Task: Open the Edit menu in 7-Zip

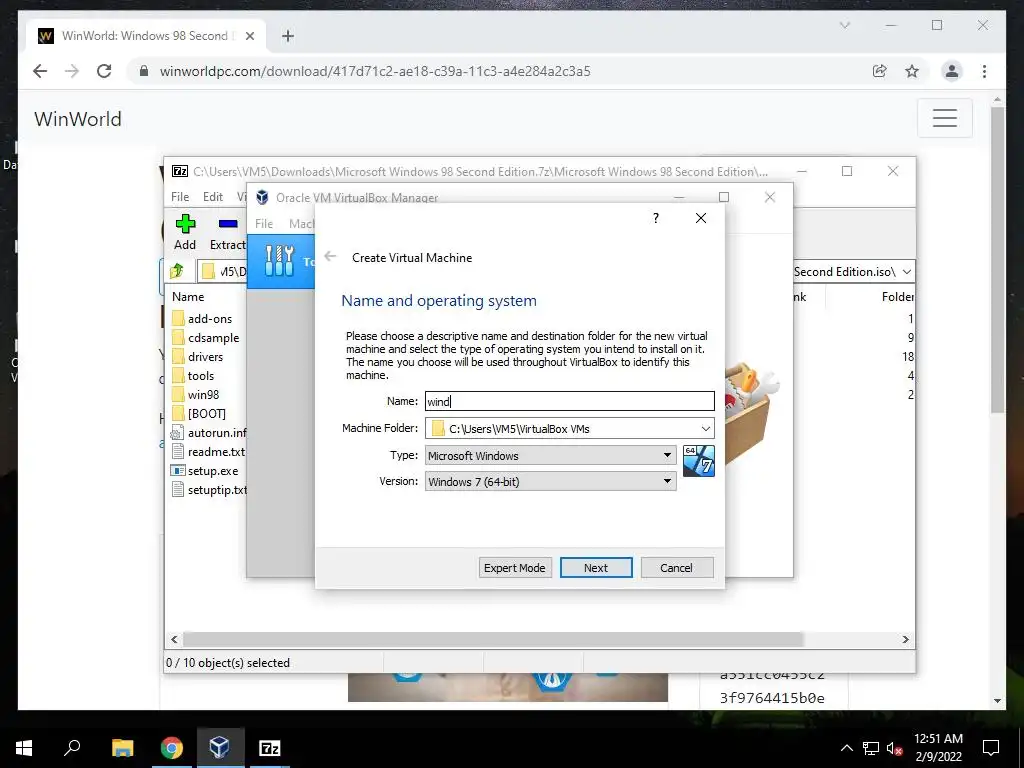Action: point(213,197)
